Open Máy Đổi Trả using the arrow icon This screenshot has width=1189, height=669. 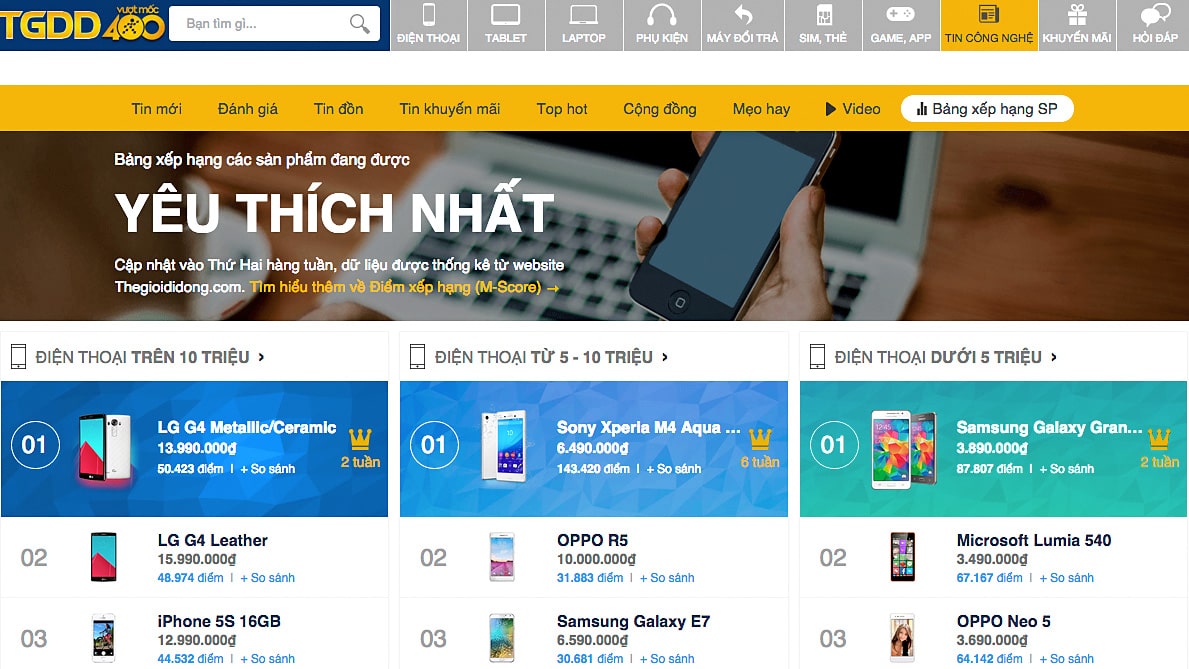(742, 17)
